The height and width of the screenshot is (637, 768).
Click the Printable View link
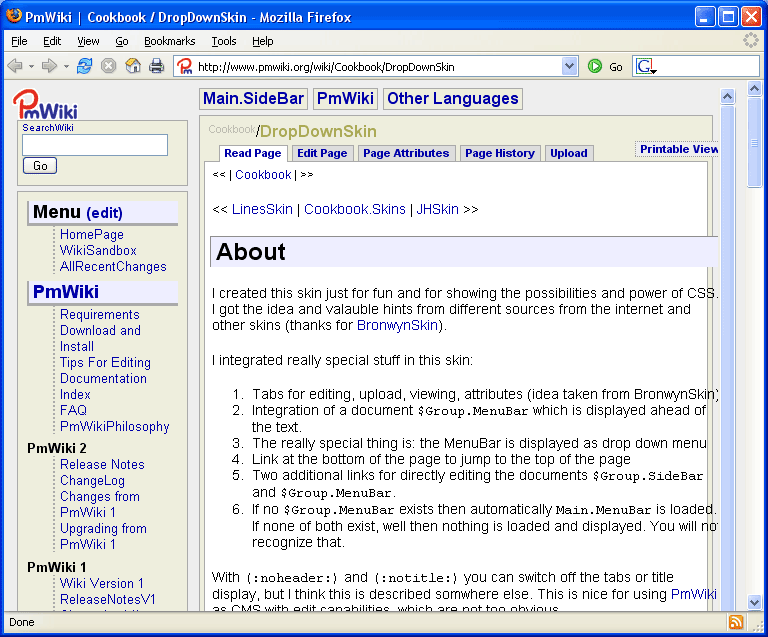point(678,149)
